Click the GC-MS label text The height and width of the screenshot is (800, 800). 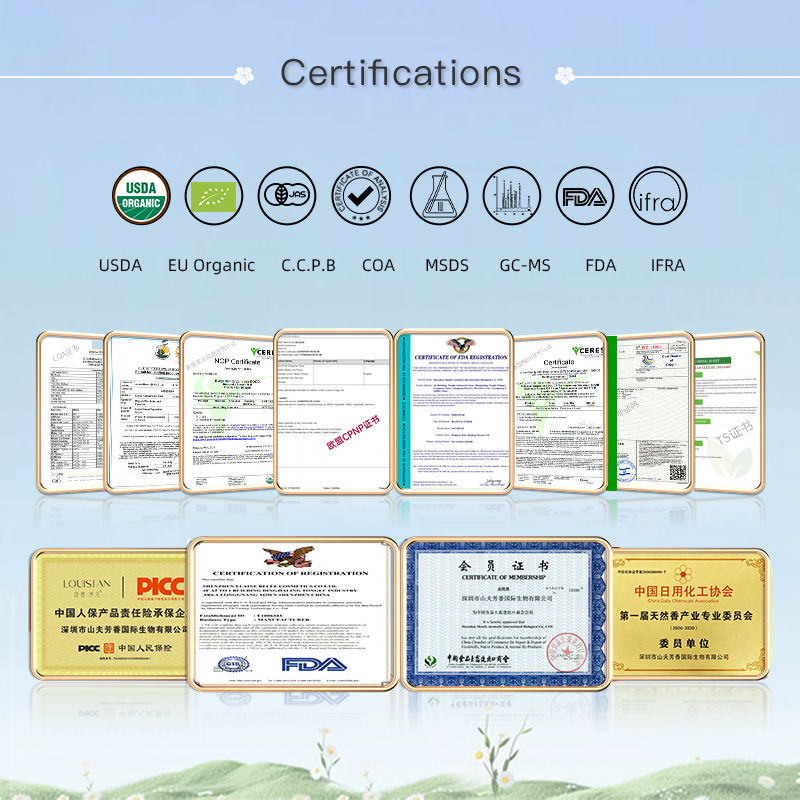click(525, 265)
